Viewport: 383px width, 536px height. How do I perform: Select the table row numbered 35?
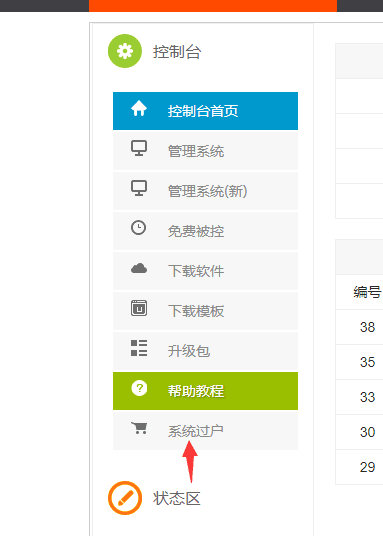click(359, 362)
